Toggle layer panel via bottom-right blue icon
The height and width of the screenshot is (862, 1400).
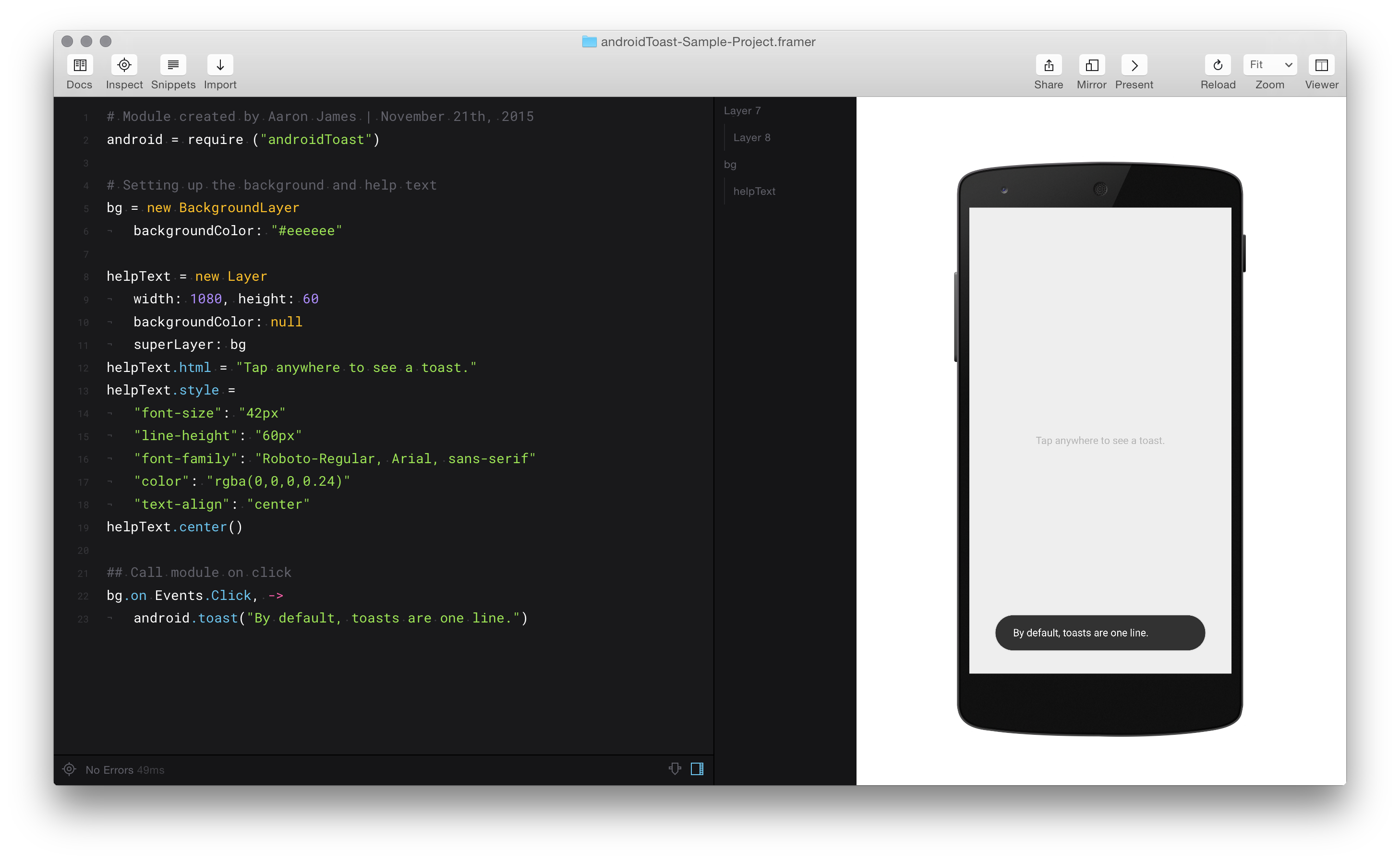(697, 769)
